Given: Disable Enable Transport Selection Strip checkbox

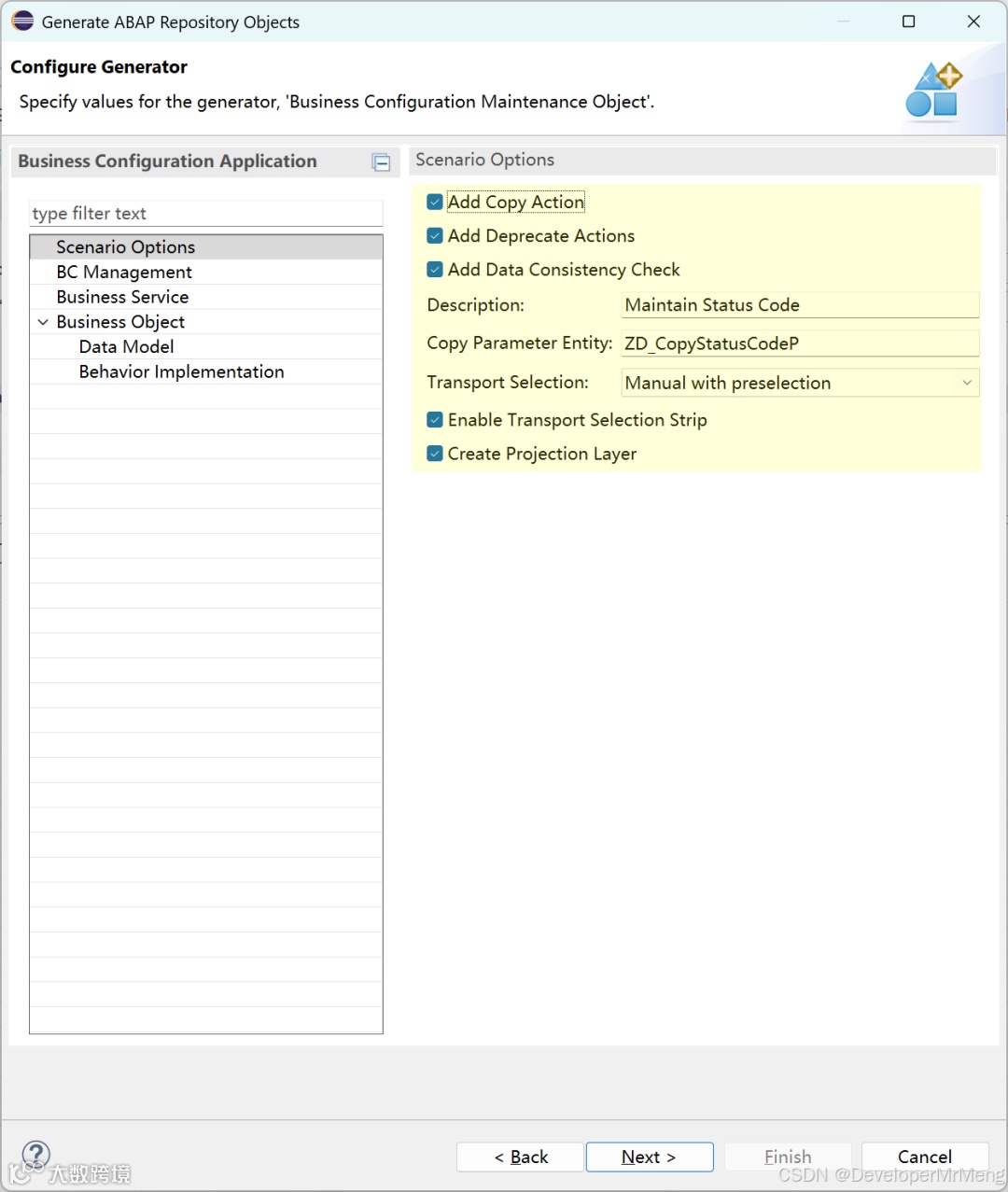Looking at the screenshot, I should [x=435, y=420].
